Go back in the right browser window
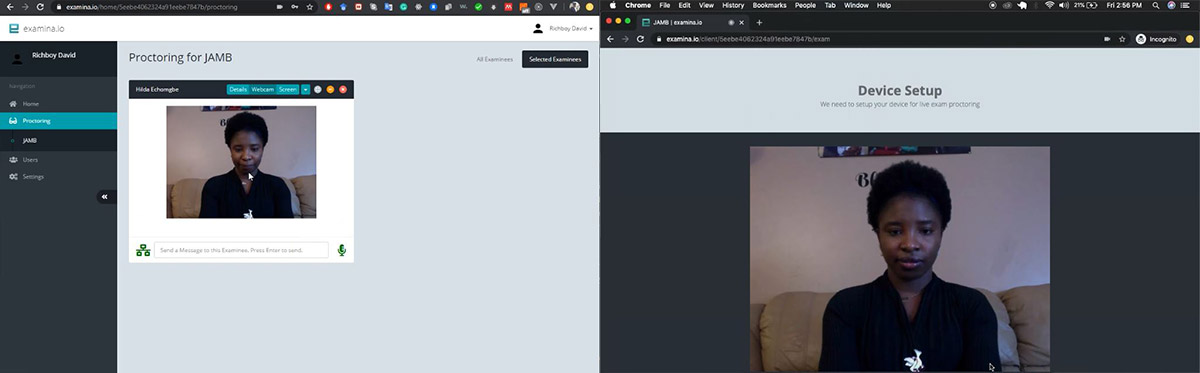The image size is (1200, 373). click(609, 39)
